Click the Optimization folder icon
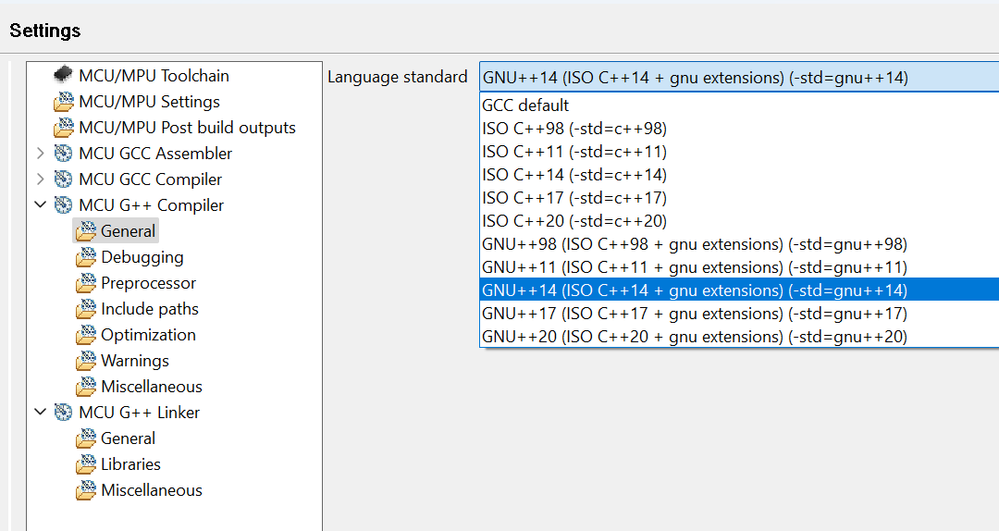The height and width of the screenshot is (531, 999). point(85,335)
